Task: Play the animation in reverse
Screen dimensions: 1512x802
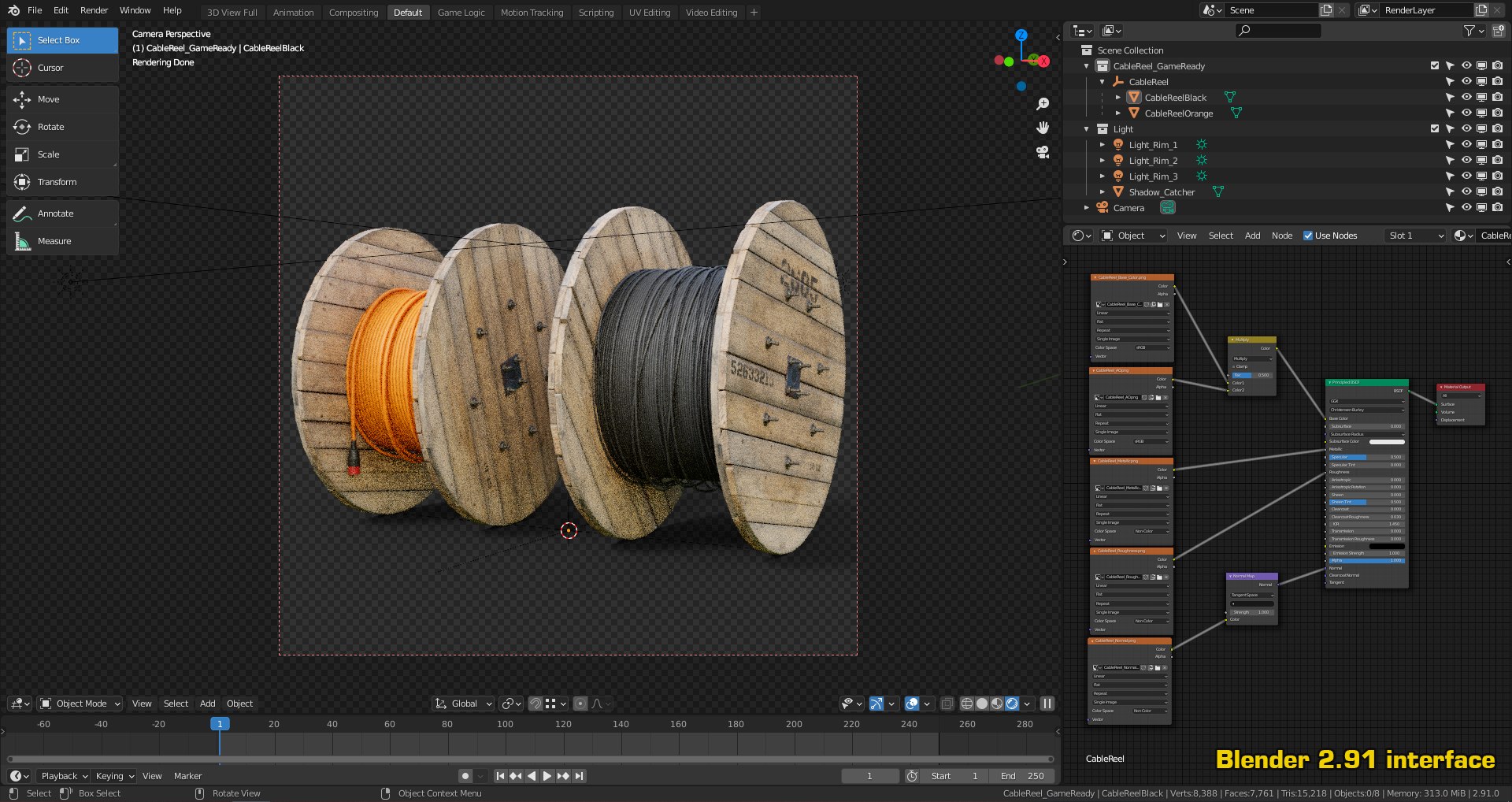Action: click(531, 776)
